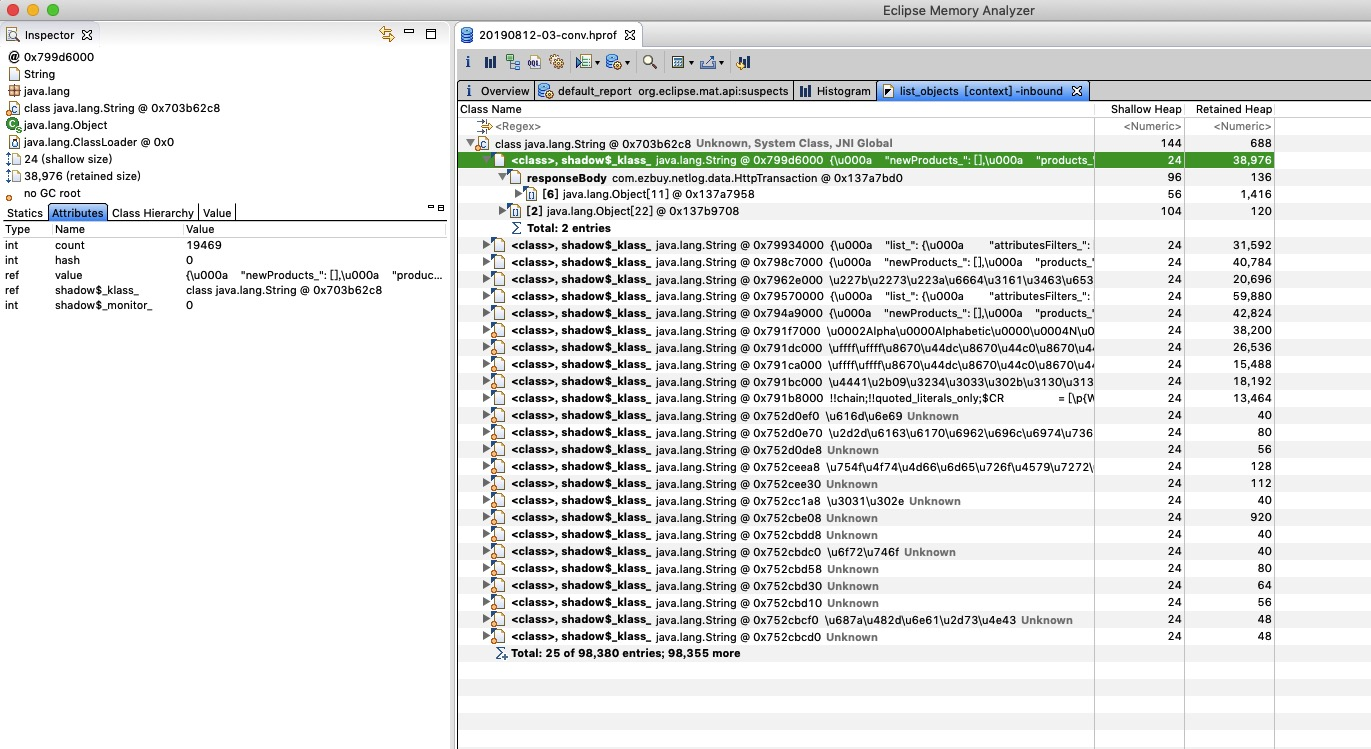The height and width of the screenshot is (749, 1371).
Task: Sort by the Shallow Heap column header
Action: (x=1139, y=109)
